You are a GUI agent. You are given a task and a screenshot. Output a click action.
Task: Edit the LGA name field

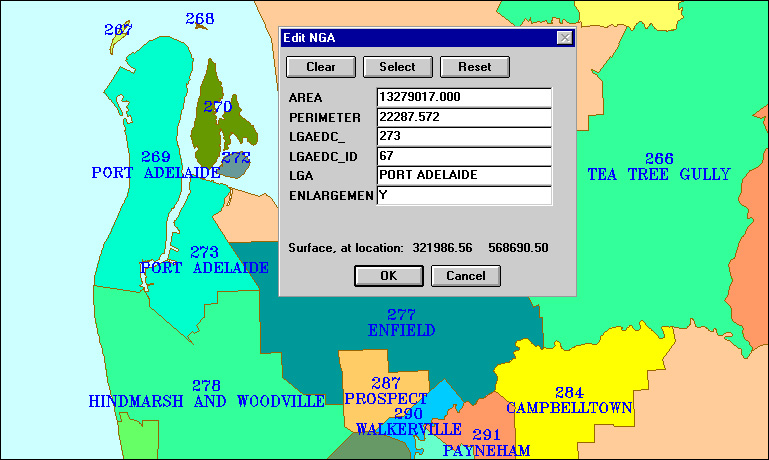click(x=463, y=175)
